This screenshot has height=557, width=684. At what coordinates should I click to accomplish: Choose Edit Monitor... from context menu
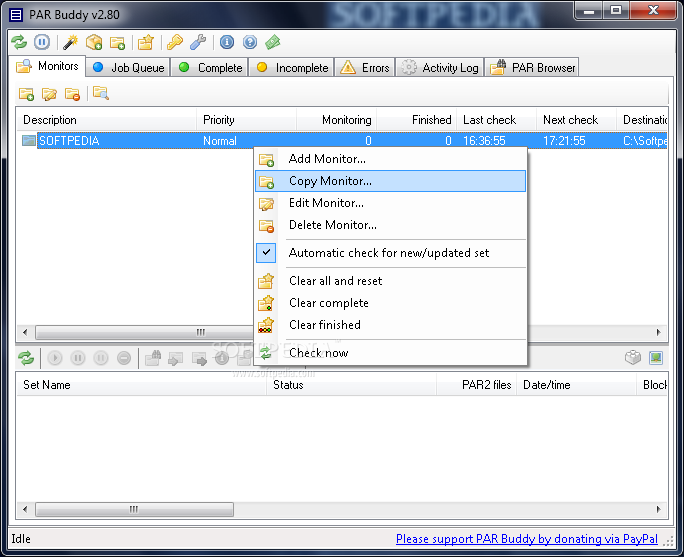390,203
